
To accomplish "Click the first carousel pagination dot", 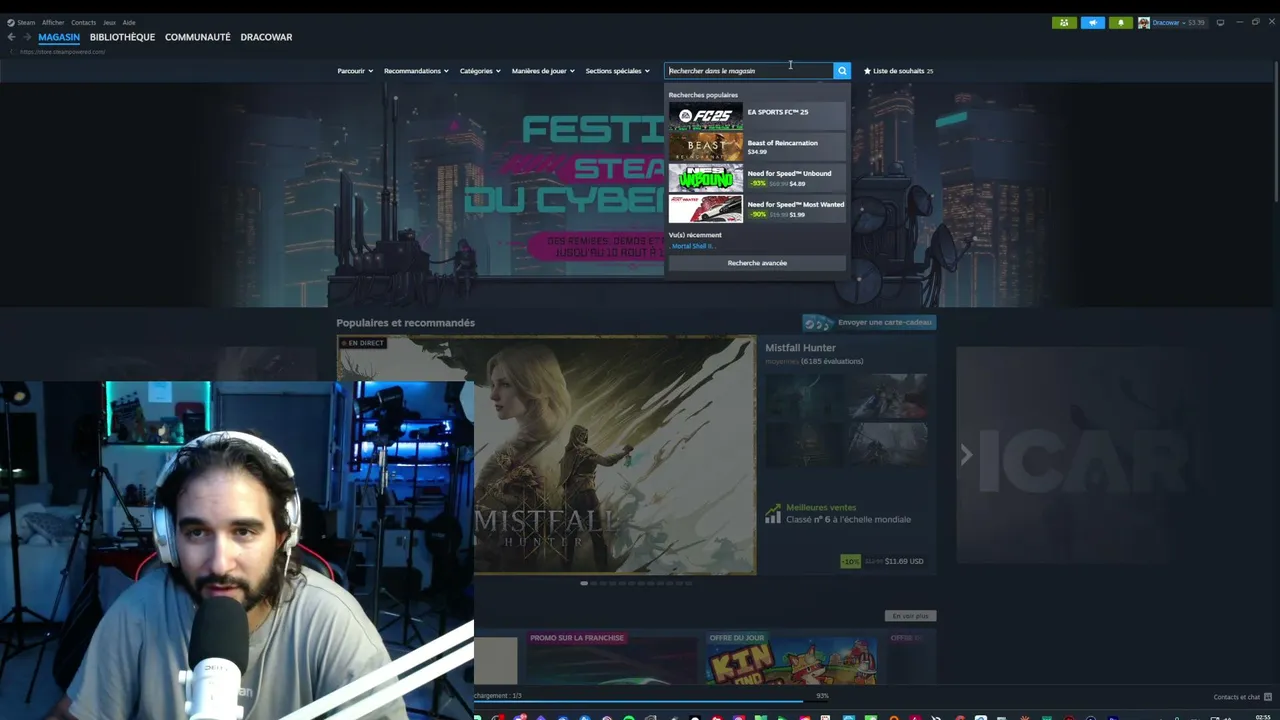I will [584, 583].
